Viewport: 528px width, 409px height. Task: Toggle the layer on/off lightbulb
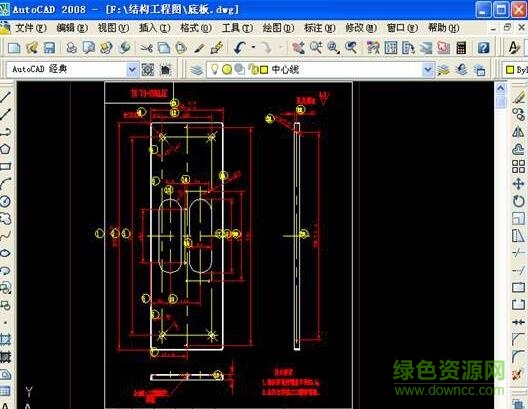tap(214, 69)
